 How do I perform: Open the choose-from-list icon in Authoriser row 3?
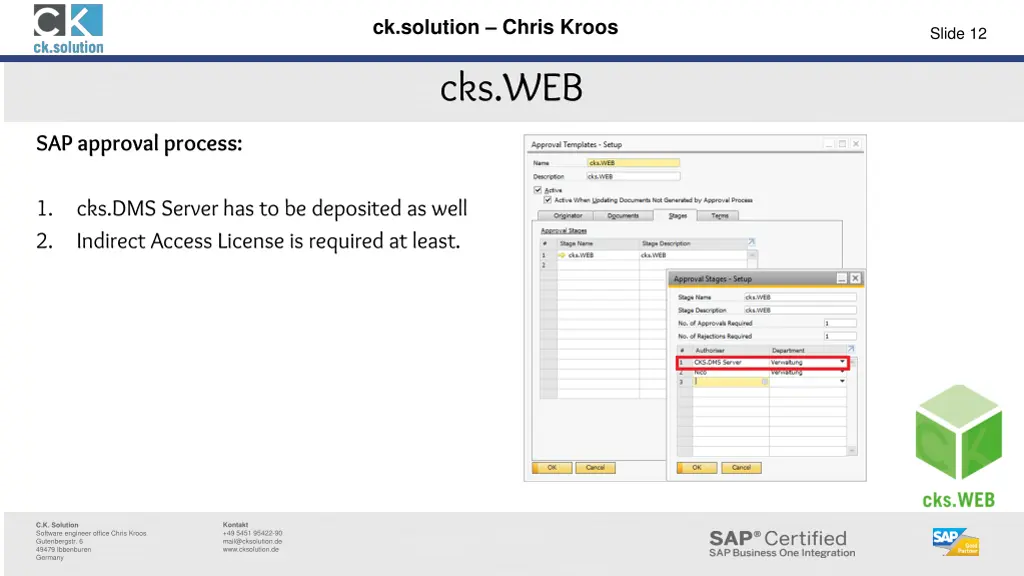pos(765,381)
